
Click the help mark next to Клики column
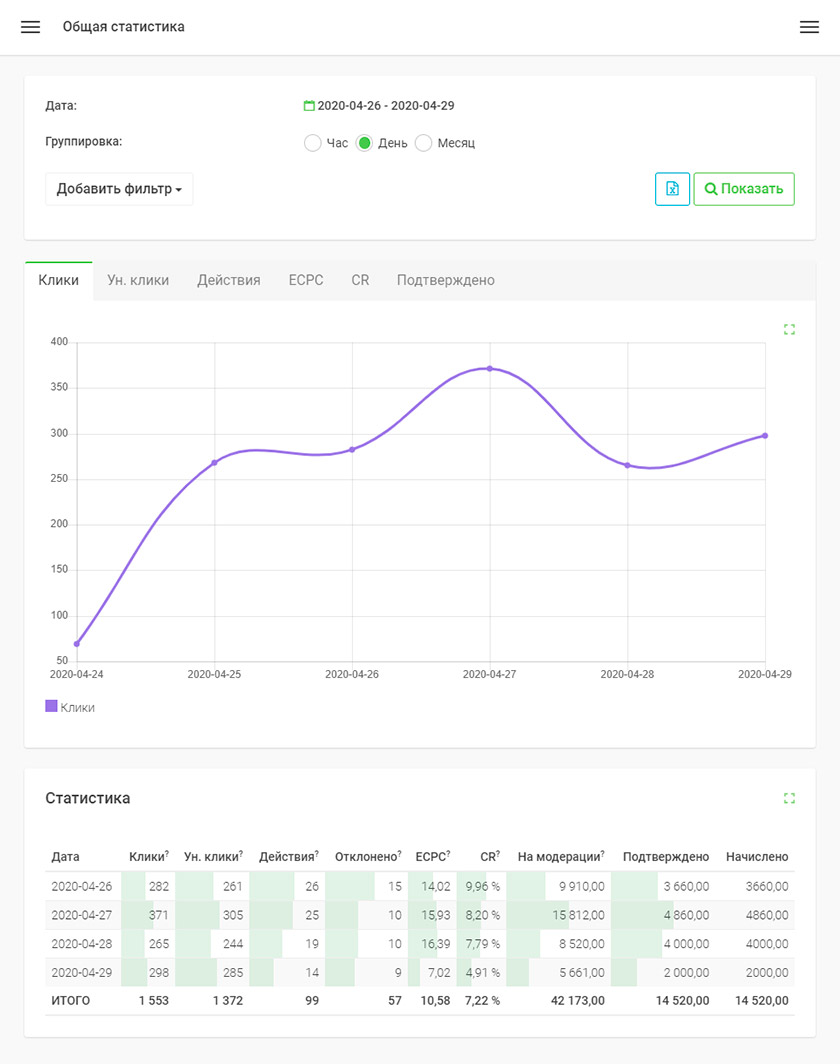167,853
